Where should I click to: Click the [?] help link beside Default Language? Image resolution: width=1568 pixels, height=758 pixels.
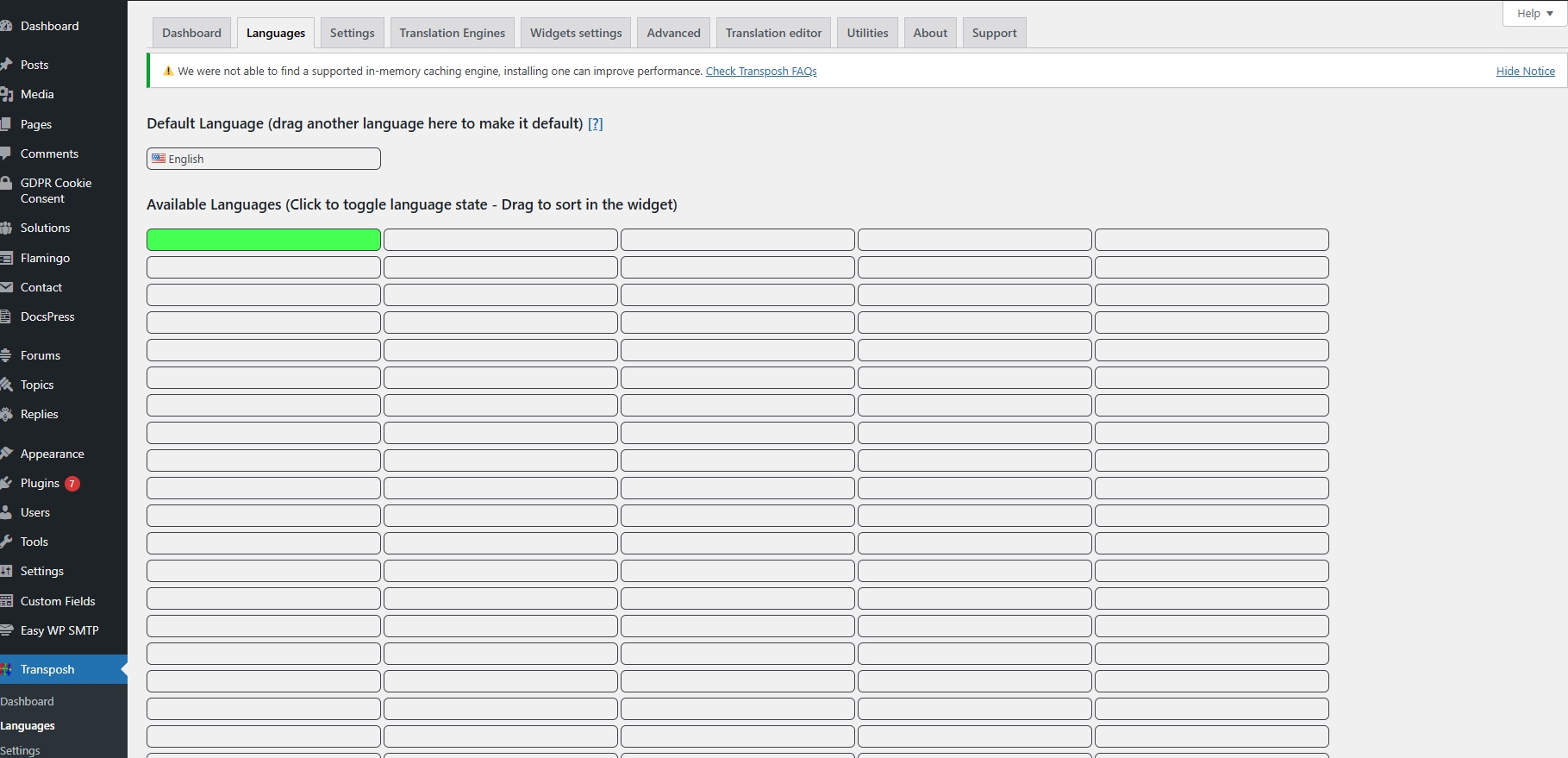point(595,124)
